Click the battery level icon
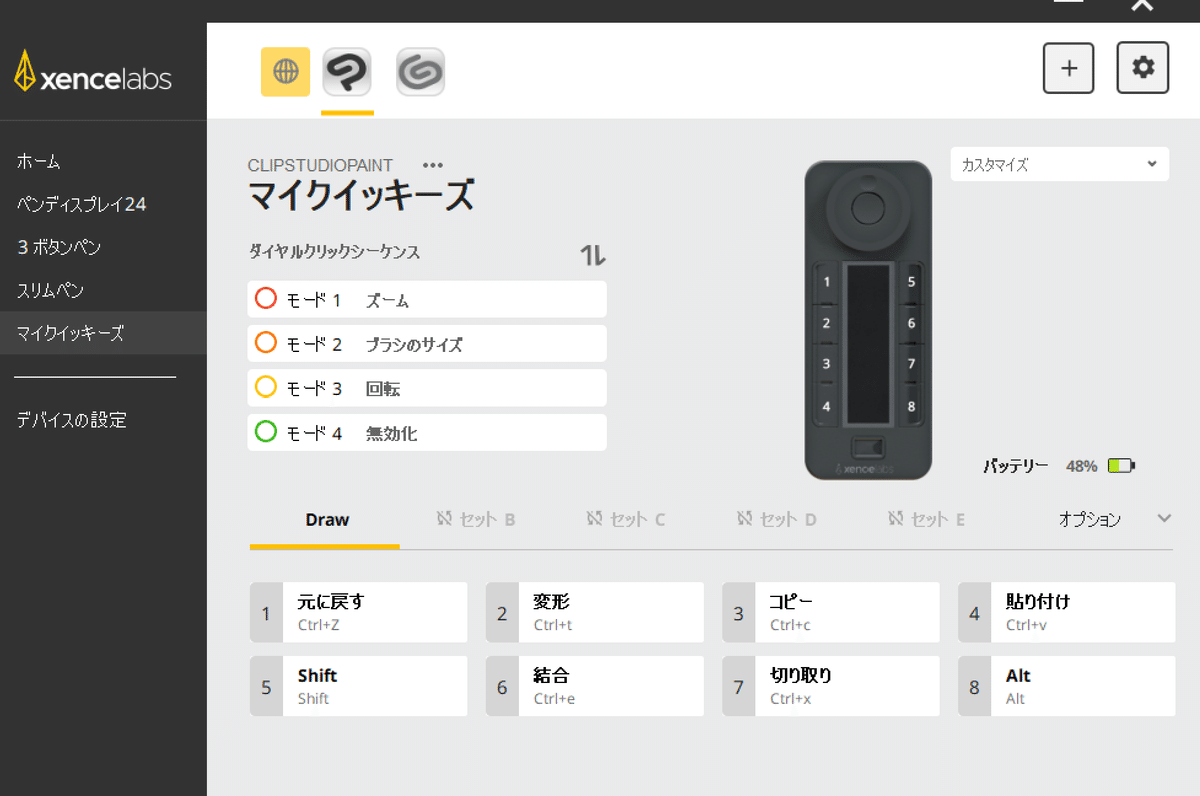1200x796 pixels. tap(1121, 466)
